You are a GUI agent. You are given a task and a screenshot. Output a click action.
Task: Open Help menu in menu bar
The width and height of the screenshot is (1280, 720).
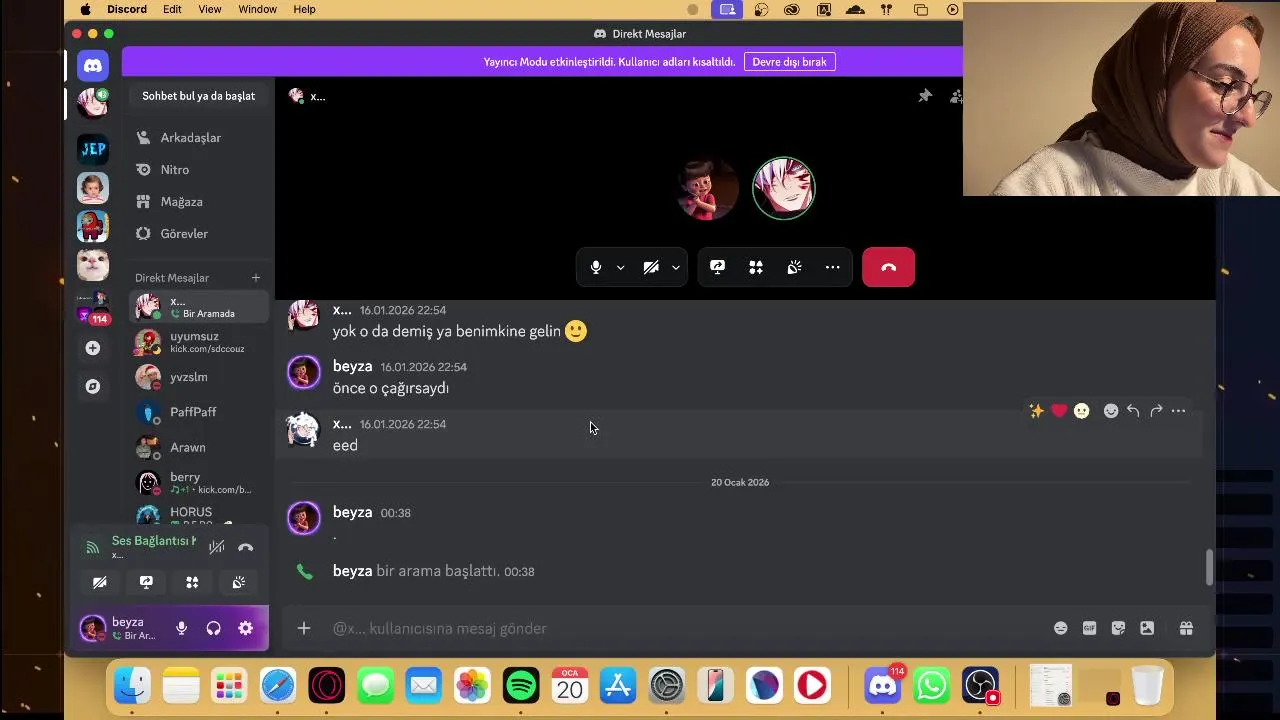pos(304,9)
